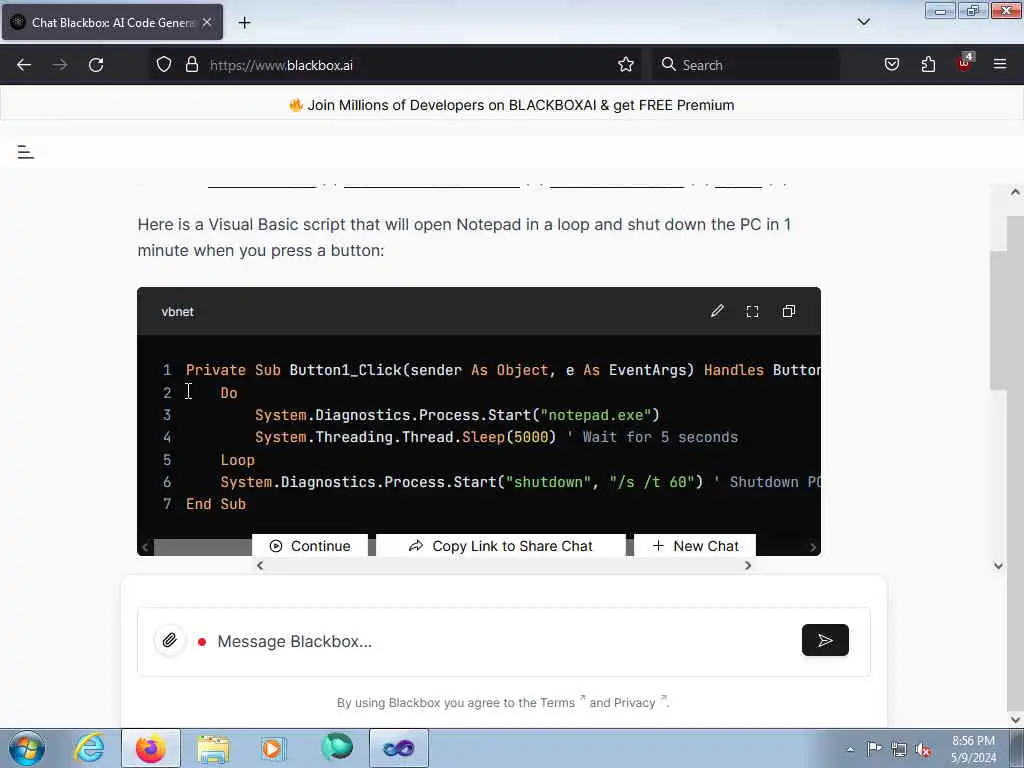Show hidden system tray icons
This screenshot has width=1024, height=768.
pos(850,750)
